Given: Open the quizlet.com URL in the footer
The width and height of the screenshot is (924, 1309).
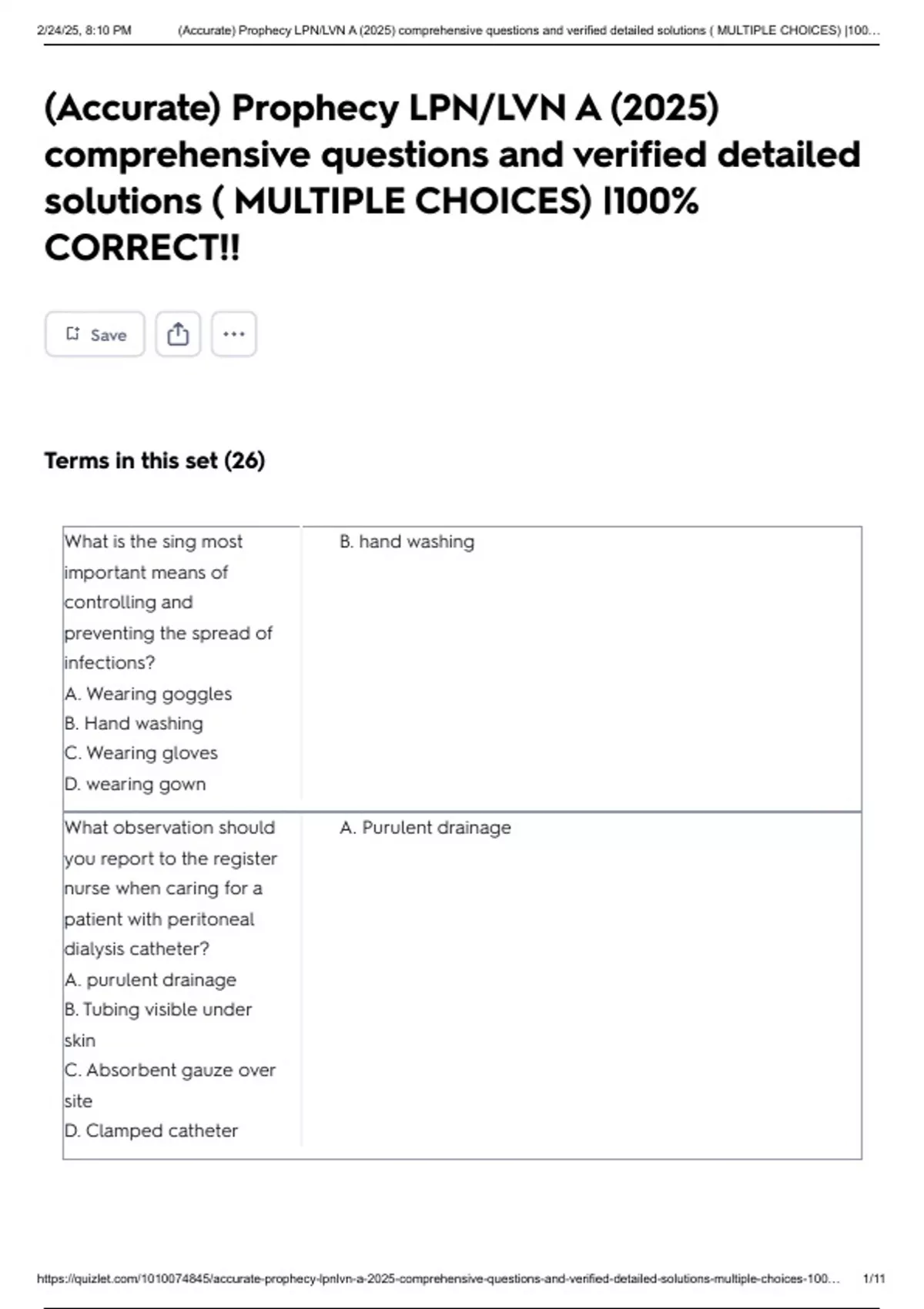Looking at the screenshot, I should coord(438,1278).
